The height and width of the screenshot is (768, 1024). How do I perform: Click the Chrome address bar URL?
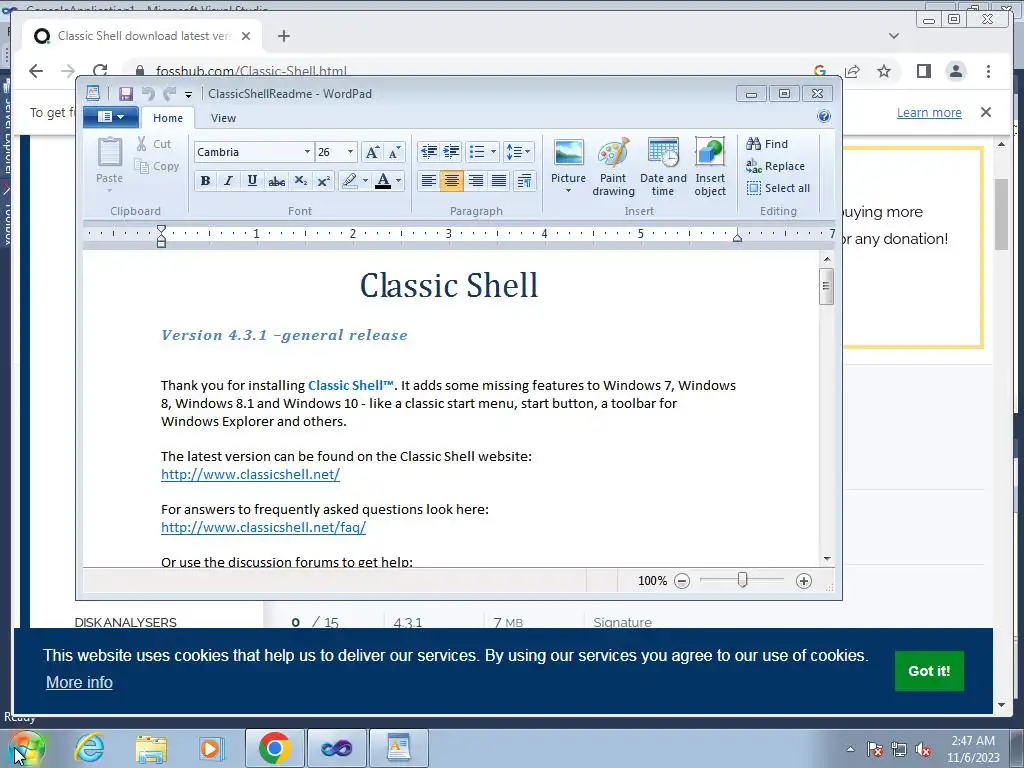(x=251, y=71)
